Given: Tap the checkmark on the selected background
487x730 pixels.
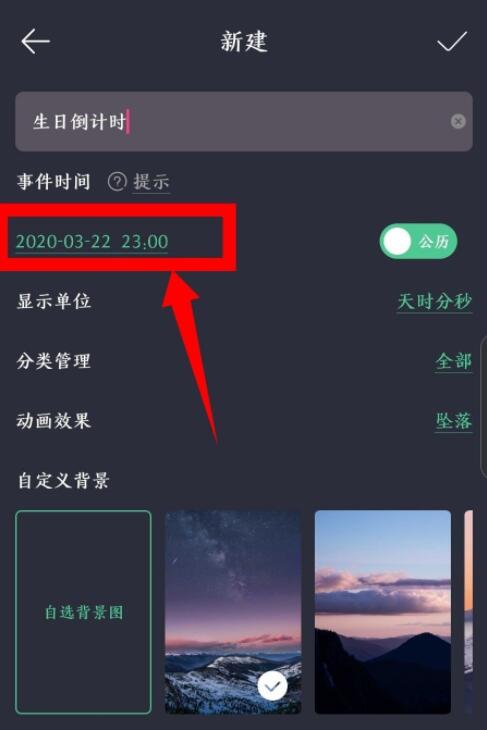Looking at the screenshot, I should 272,686.
